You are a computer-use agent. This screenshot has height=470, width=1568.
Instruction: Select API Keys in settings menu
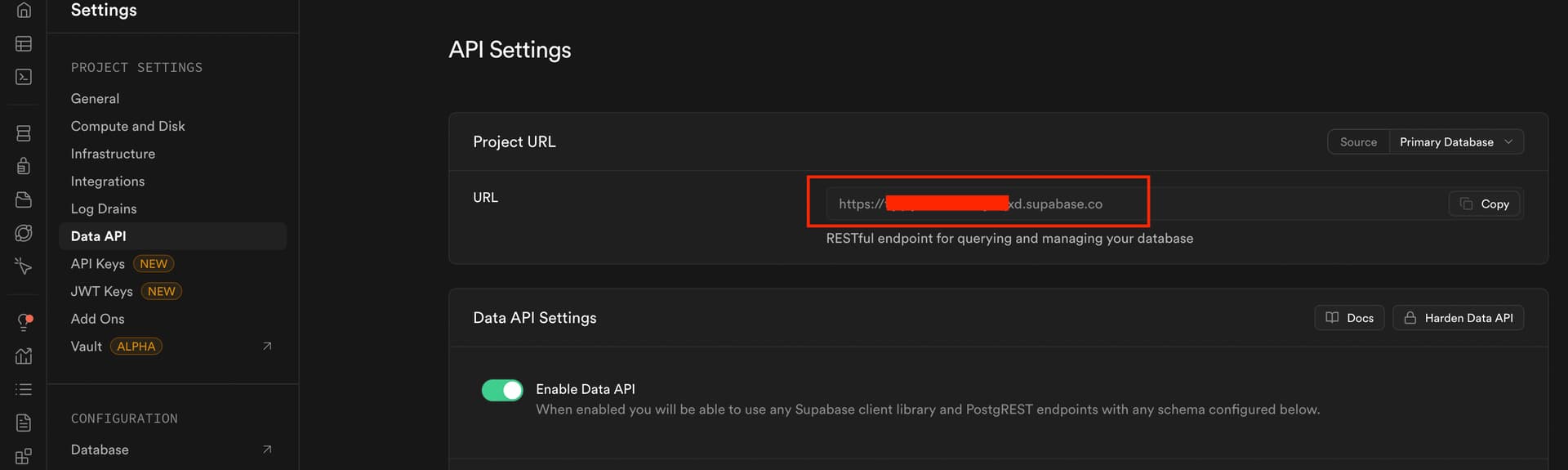pyautogui.click(x=98, y=264)
